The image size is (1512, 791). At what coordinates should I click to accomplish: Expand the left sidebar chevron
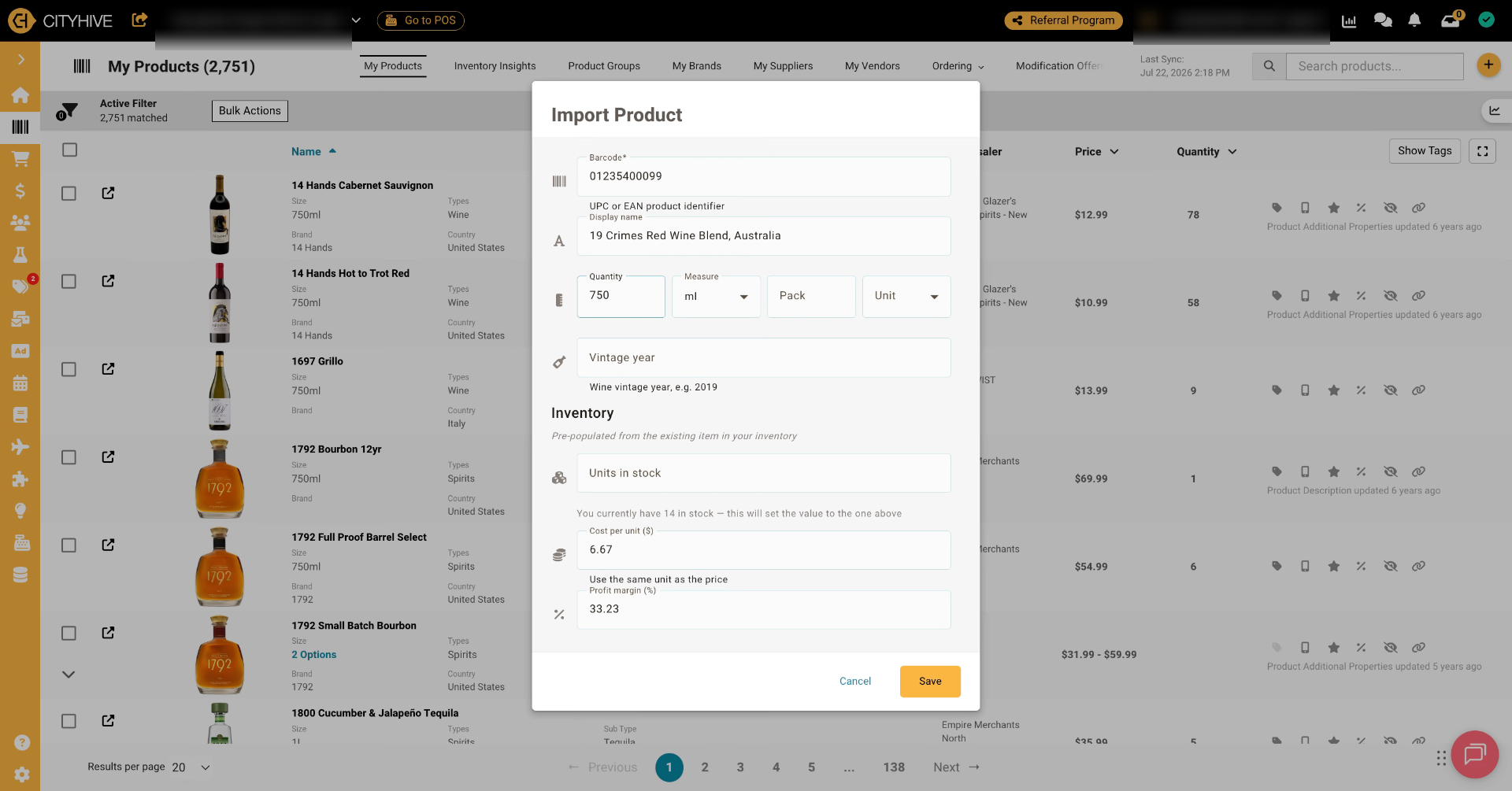[x=20, y=60]
